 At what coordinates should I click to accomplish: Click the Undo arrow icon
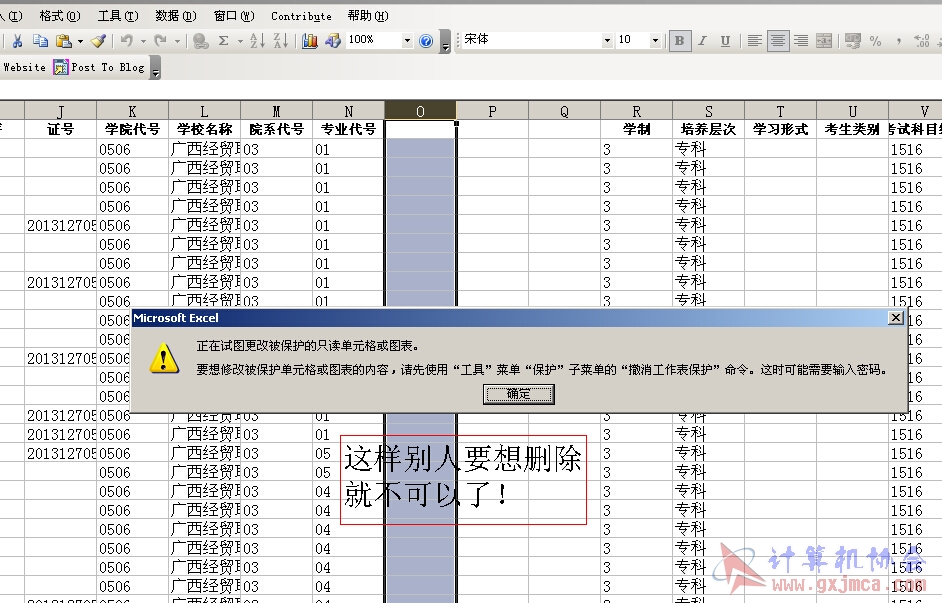tap(127, 41)
